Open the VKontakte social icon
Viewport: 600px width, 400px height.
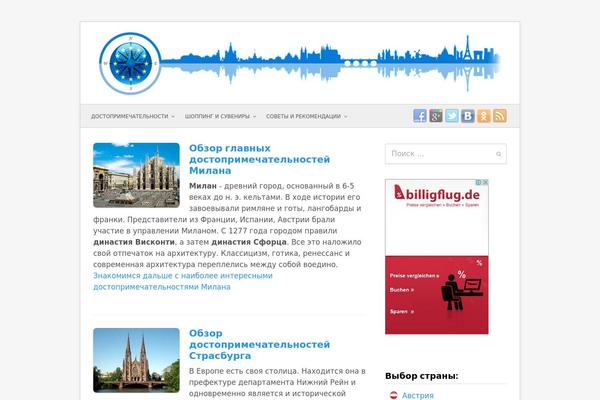click(x=468, y=116)
